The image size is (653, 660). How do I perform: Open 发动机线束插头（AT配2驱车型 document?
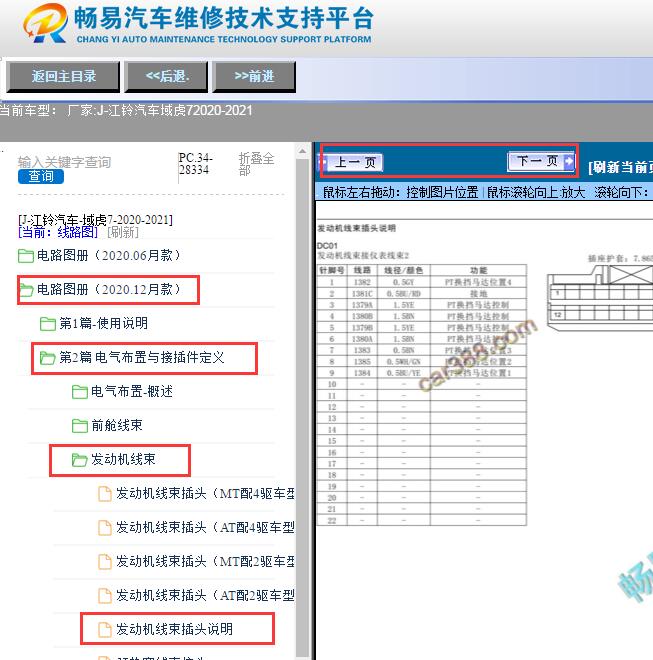click(x=205, y=596)
